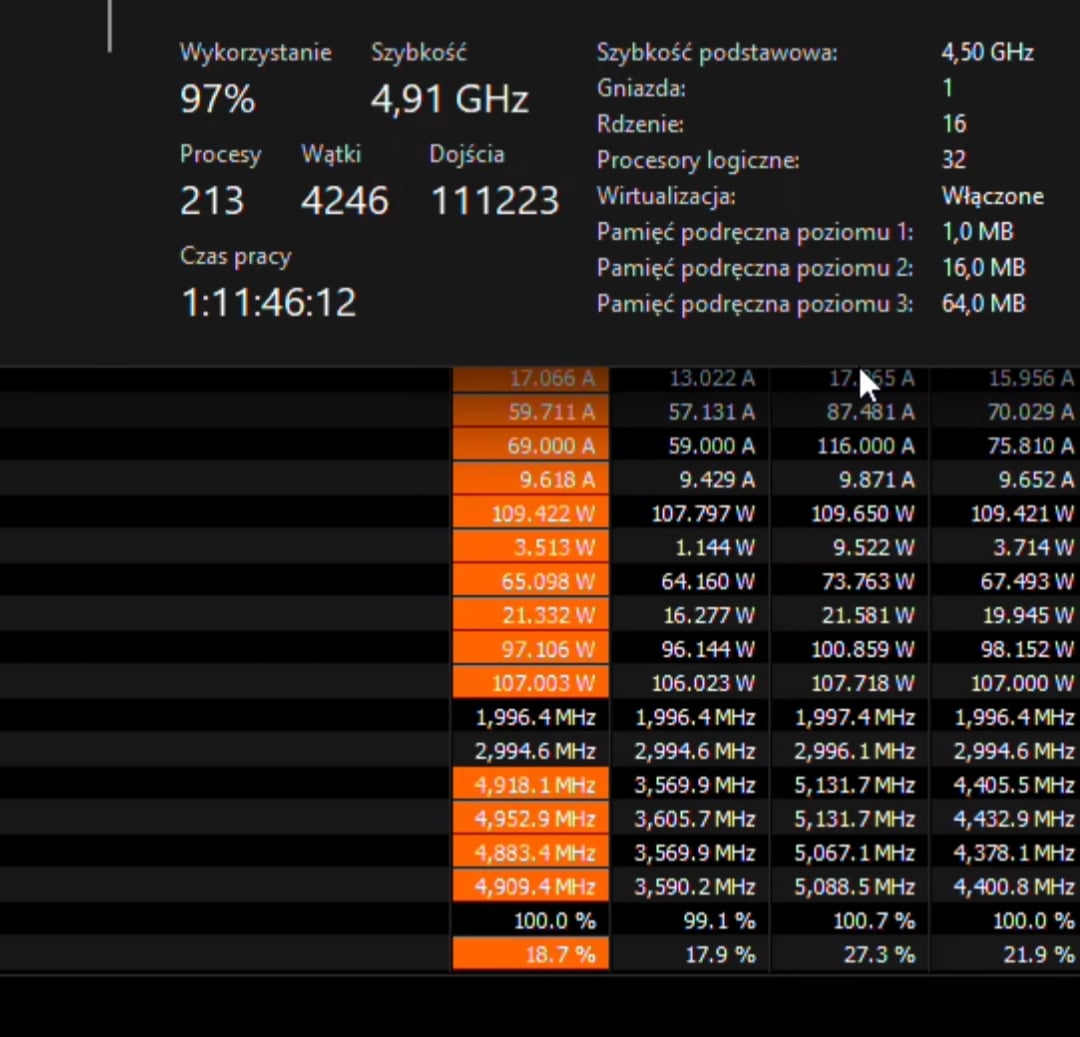
Task: Select the orange 18.7 % cell
Action: (x=530, y=954)
